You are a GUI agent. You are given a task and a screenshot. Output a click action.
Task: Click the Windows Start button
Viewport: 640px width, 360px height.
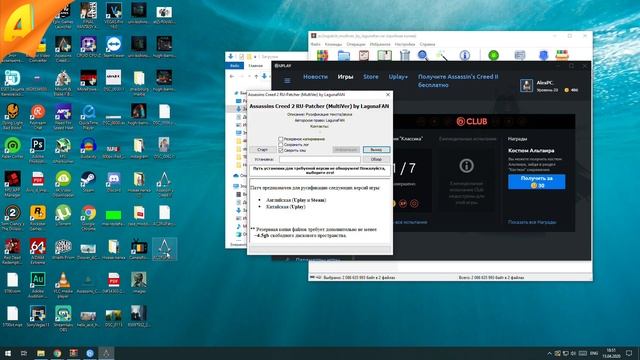point(7,353)
